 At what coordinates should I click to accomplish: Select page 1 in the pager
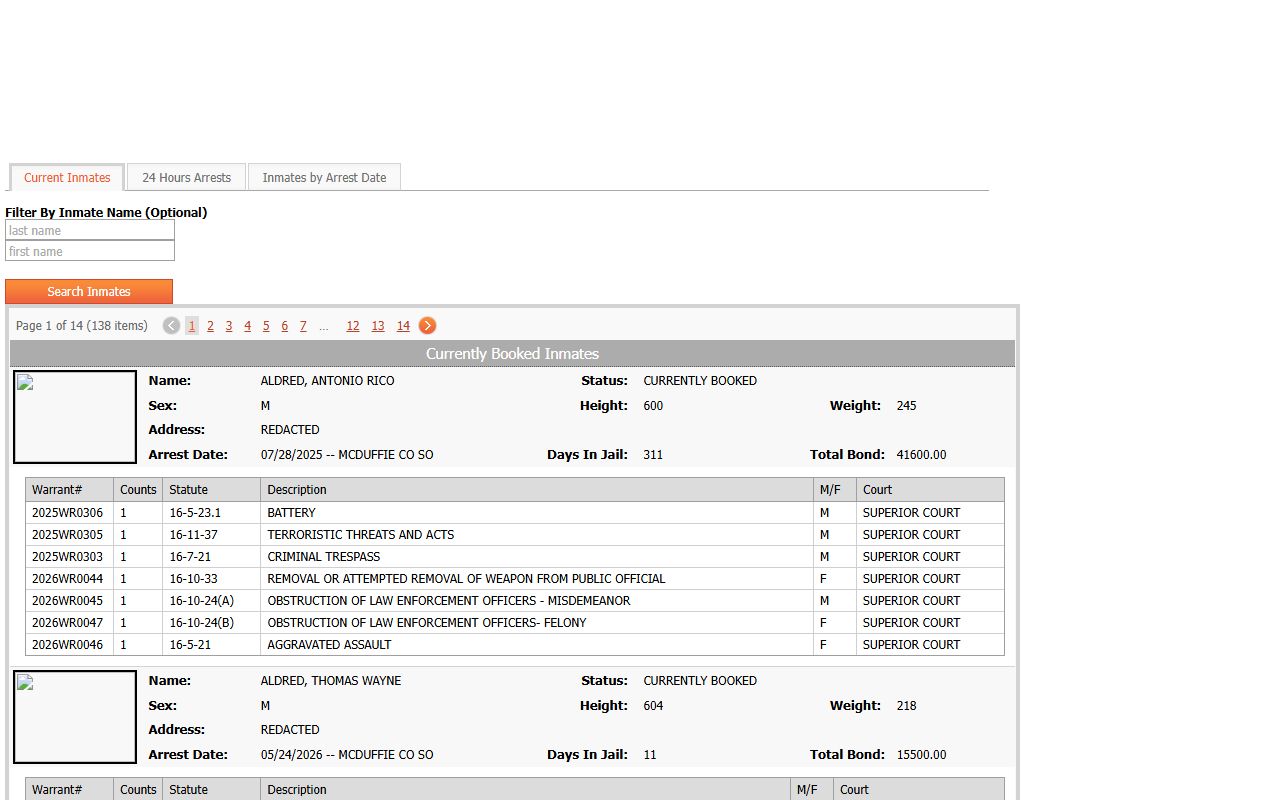(x=192, y=326)
